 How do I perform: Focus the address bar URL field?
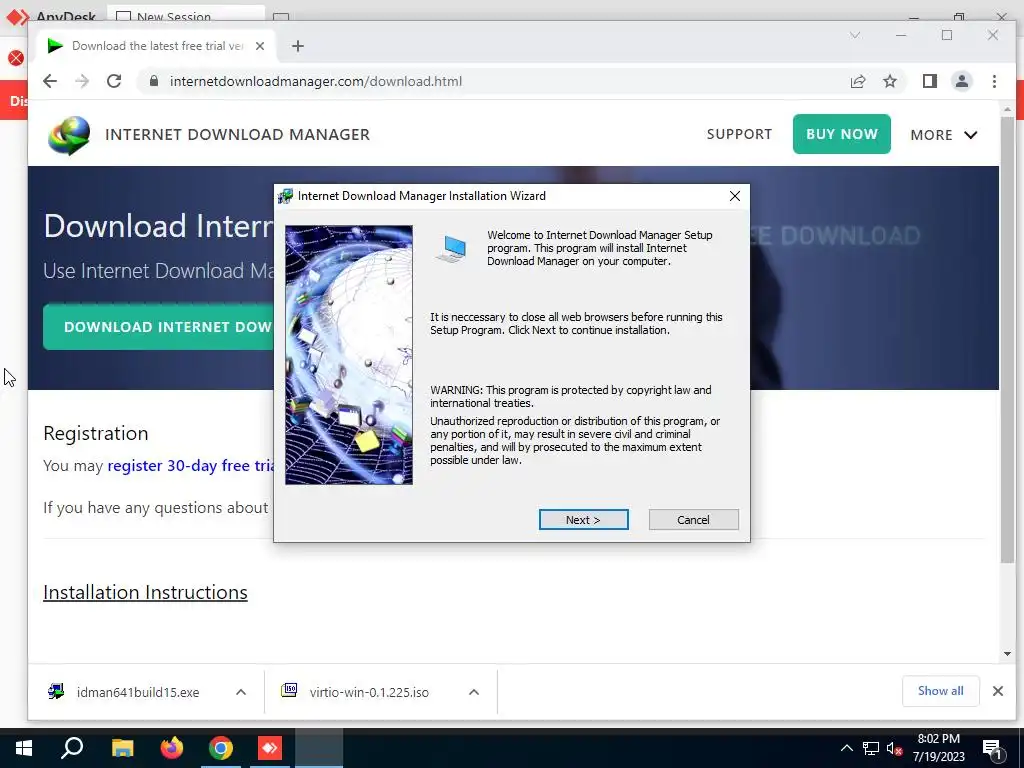pos(496,81)
